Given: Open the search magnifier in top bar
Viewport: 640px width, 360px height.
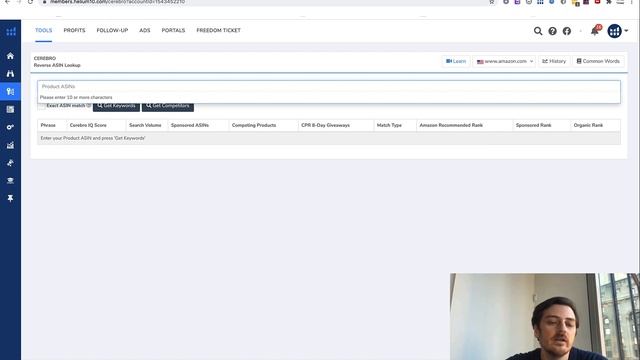Looking at the screenshot, I should click(538, 31).
